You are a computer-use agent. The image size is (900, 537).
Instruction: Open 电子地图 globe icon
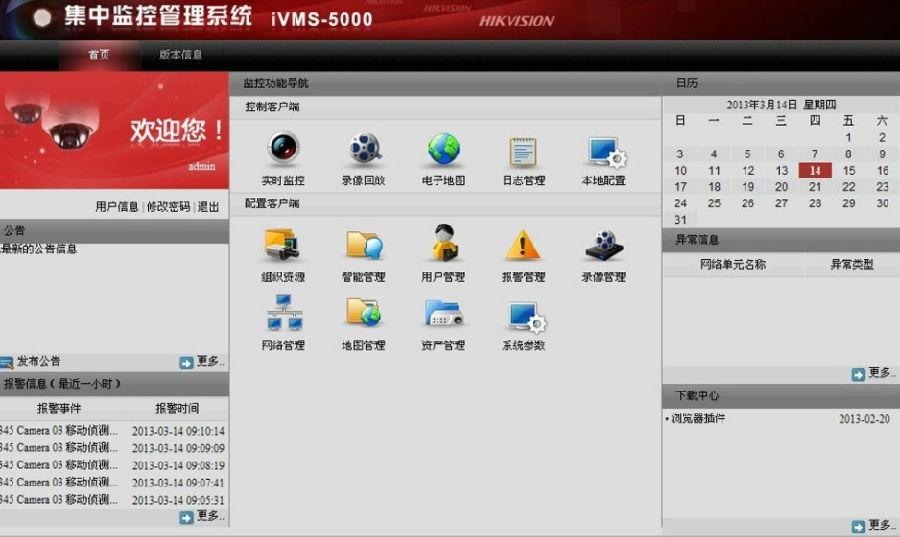444,148
